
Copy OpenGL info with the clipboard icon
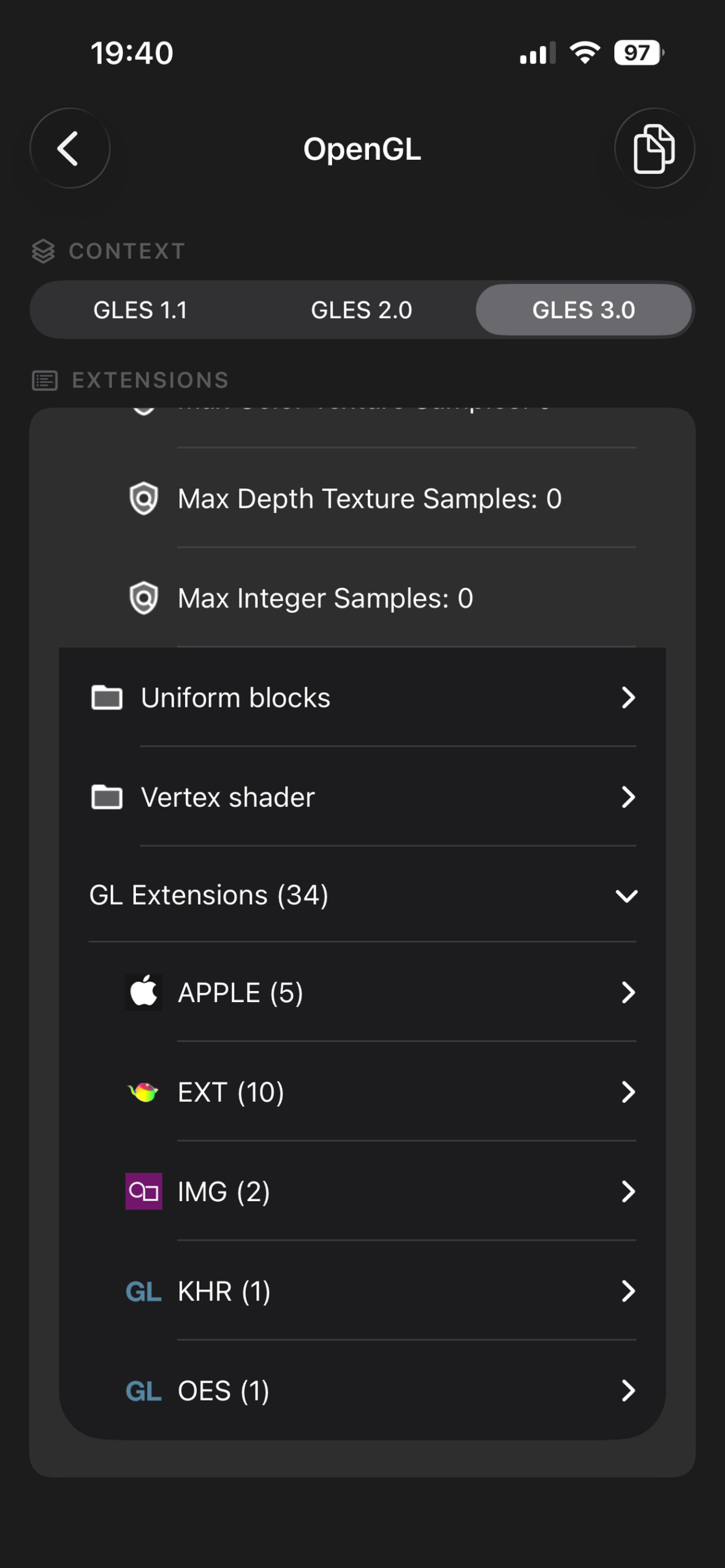click(x=654, y=148)
